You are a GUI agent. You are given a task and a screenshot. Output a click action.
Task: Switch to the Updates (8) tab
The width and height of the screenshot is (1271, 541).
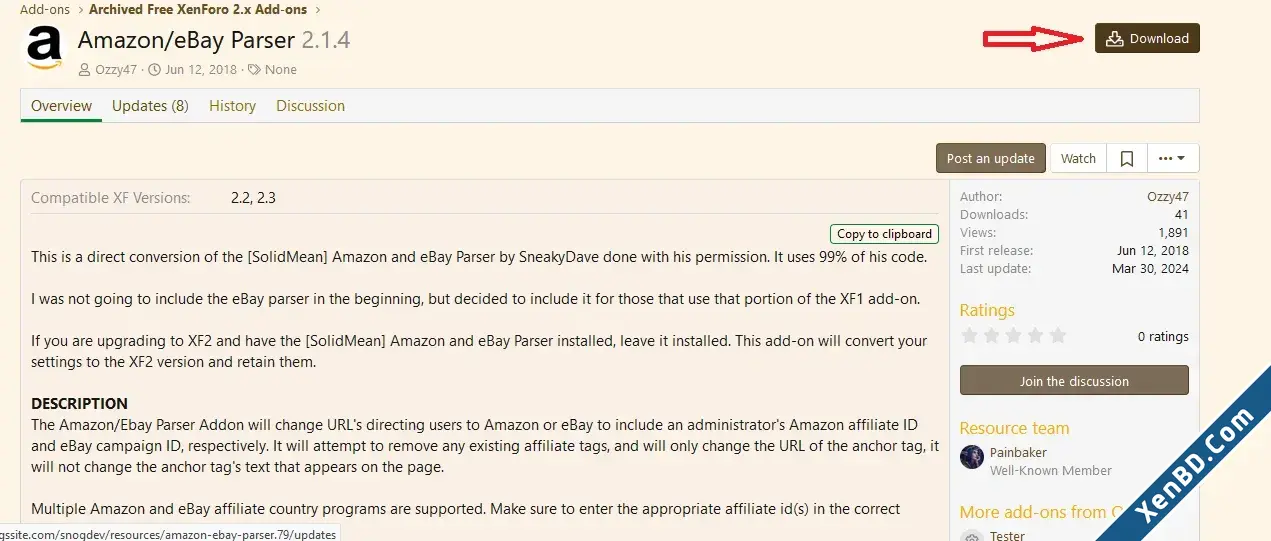point(150,106)
